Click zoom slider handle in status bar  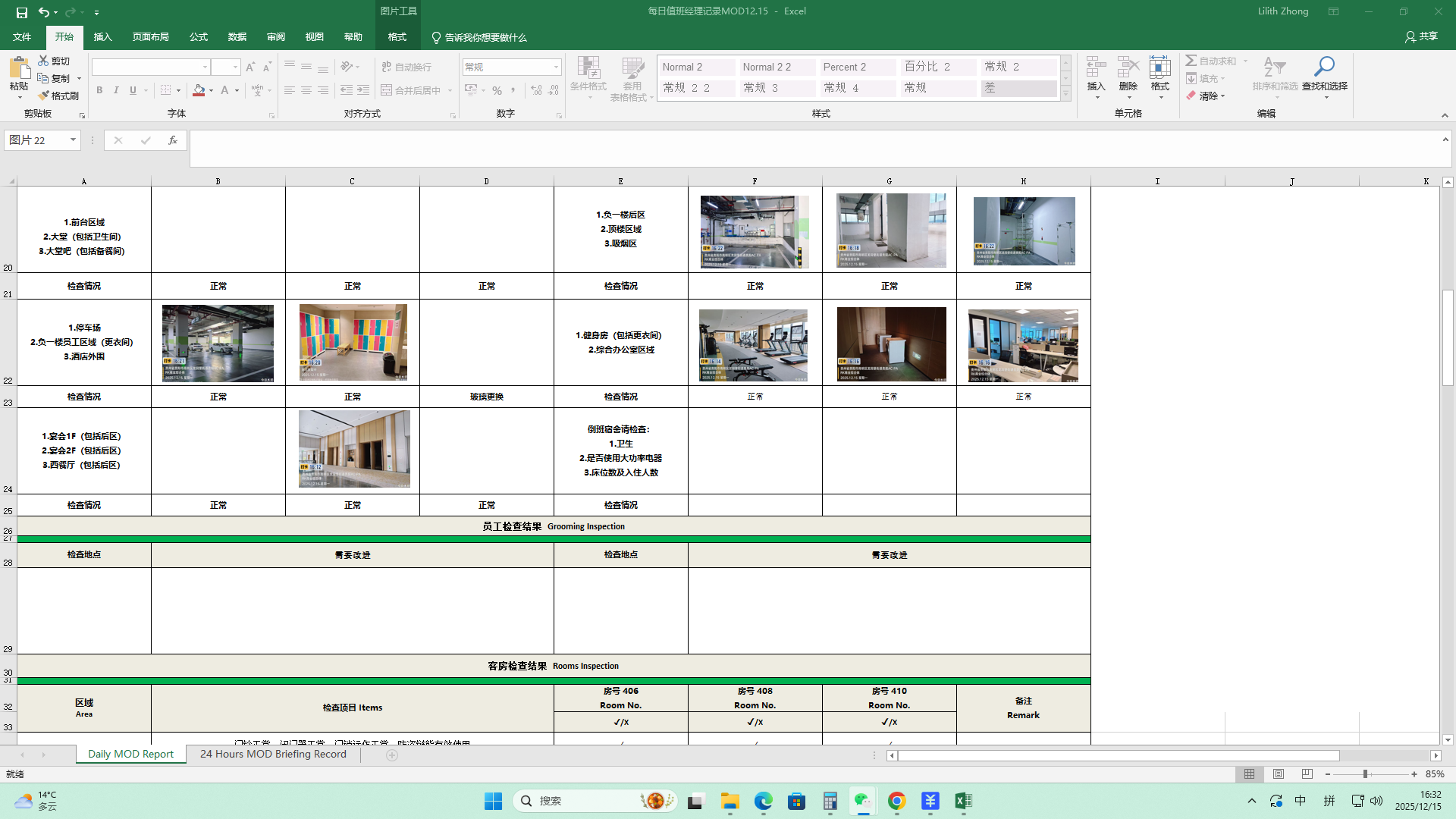pyautogui.click(x=1365, y=774)
